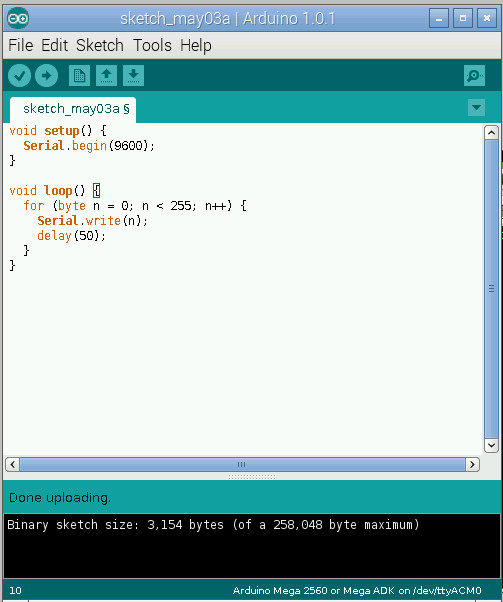
Task: Click the vertical scrollbar up arrow
Action: pyautogui.click(x=491, y=133)
